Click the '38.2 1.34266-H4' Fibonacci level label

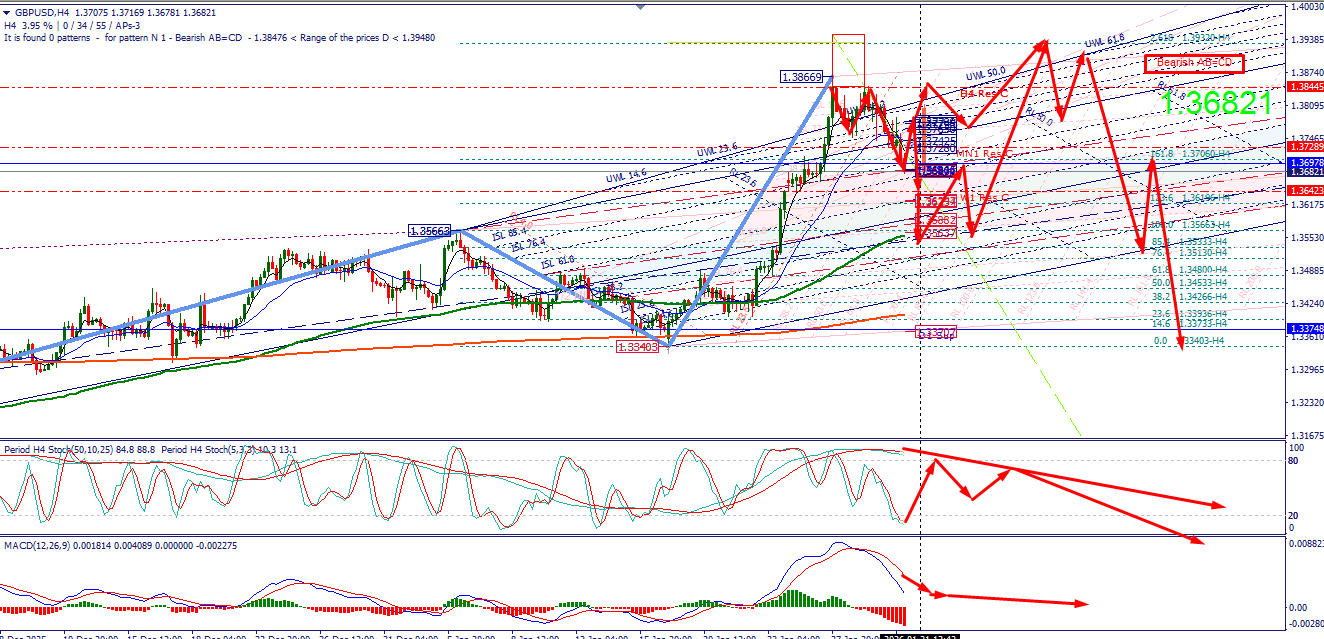coord(1189,296)
